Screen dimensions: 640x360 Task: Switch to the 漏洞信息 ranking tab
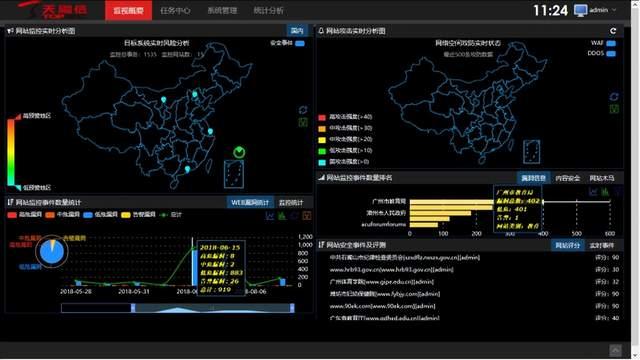pos(533,178)
